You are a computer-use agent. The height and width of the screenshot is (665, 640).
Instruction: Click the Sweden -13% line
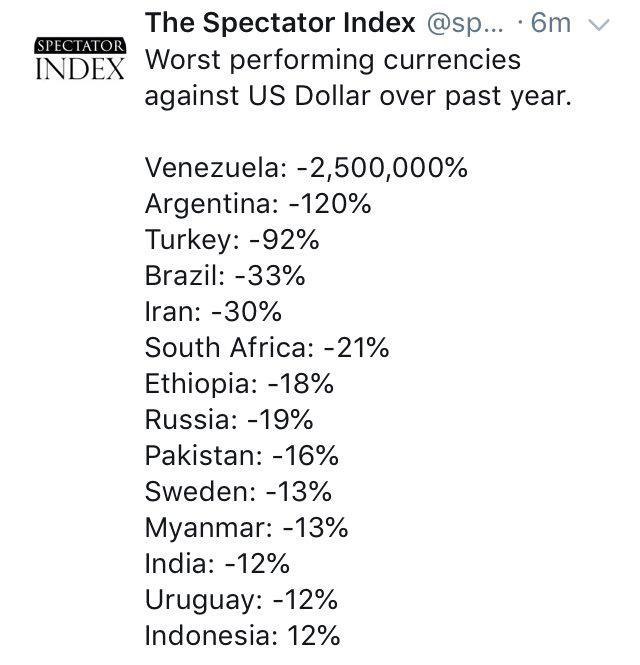[238, 492]
